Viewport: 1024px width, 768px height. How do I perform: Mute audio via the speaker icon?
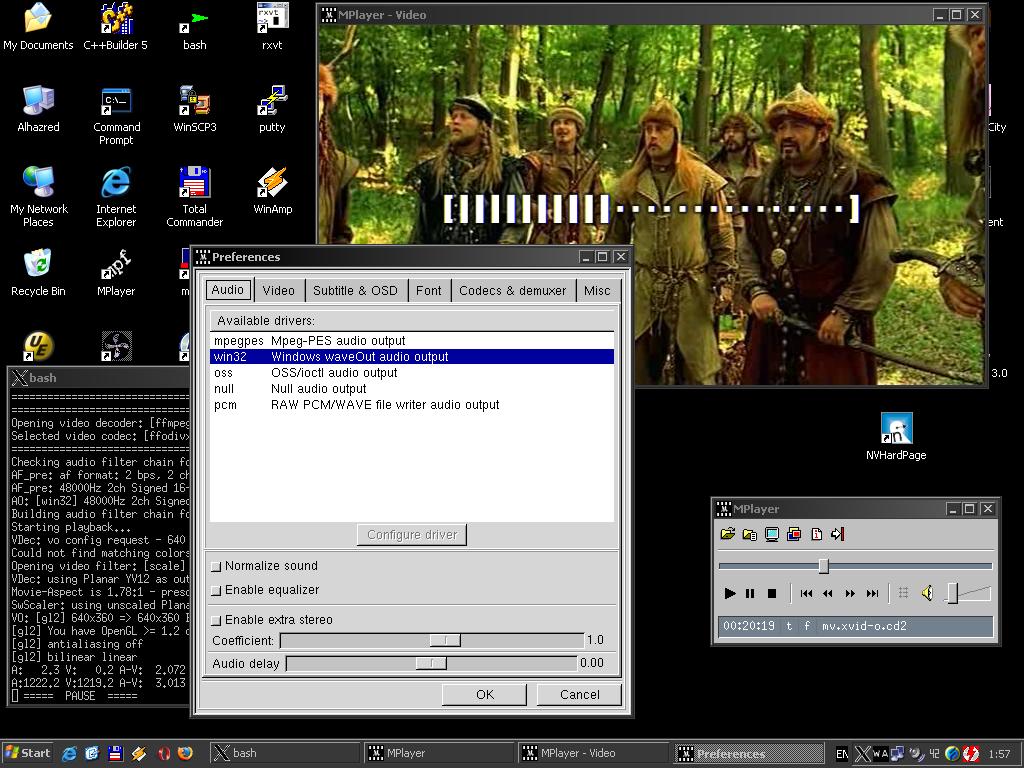(927, 593)
